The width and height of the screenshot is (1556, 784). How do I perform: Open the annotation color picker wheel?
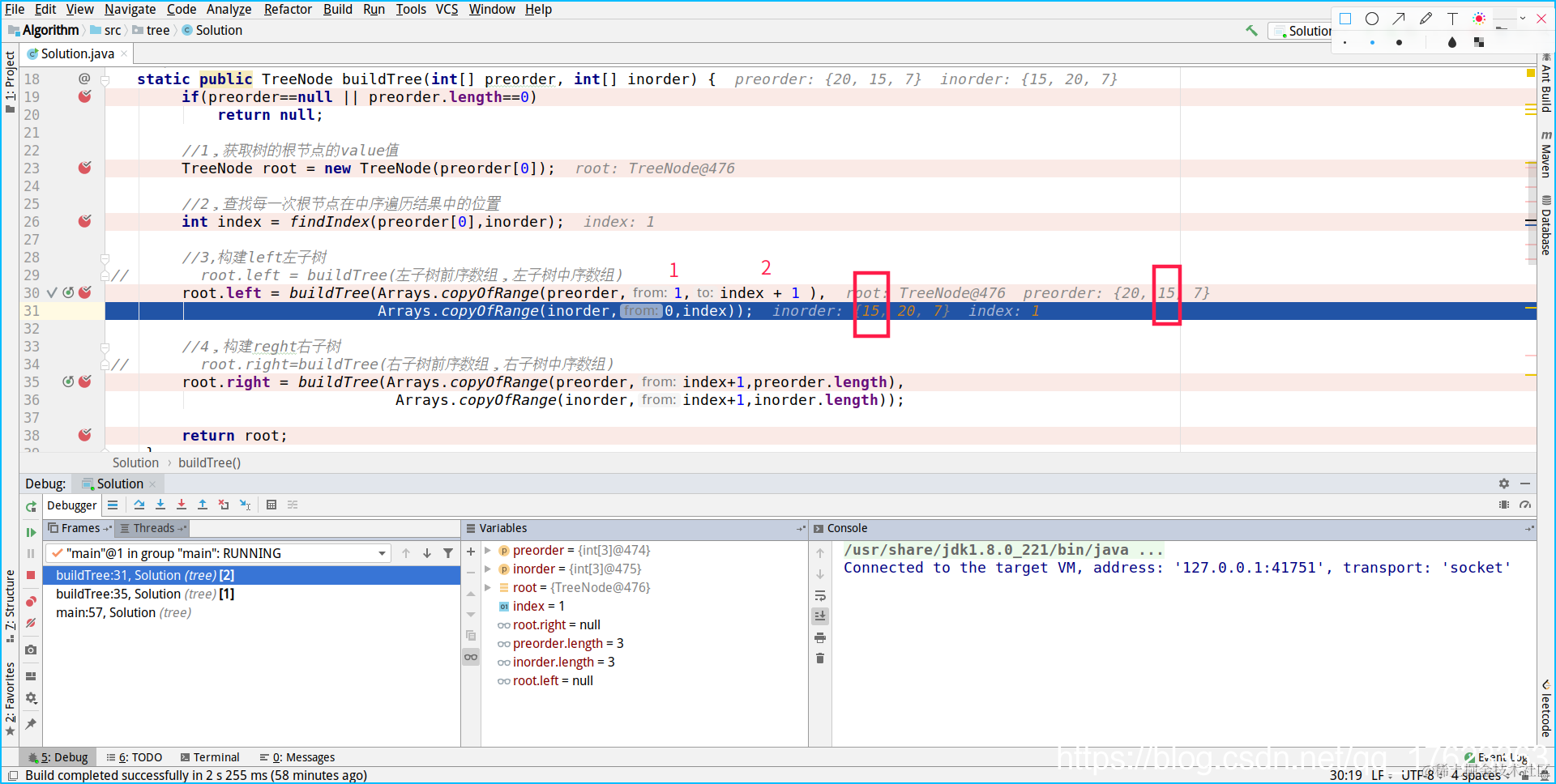click(1479, 19)
